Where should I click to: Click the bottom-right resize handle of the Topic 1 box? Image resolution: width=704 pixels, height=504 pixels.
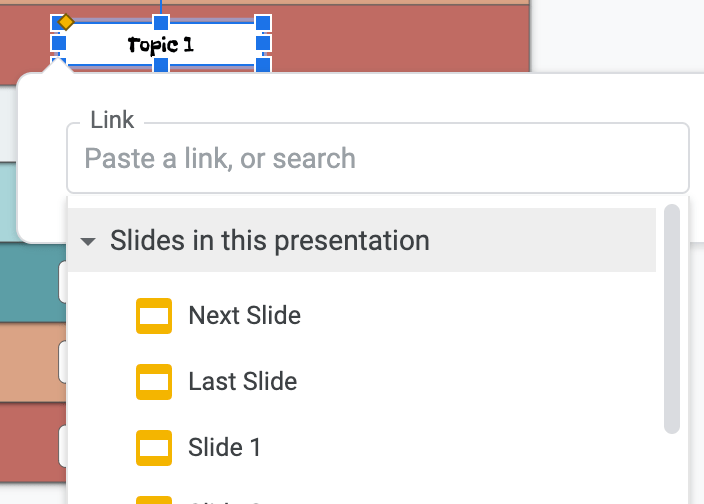coord(263,65)
